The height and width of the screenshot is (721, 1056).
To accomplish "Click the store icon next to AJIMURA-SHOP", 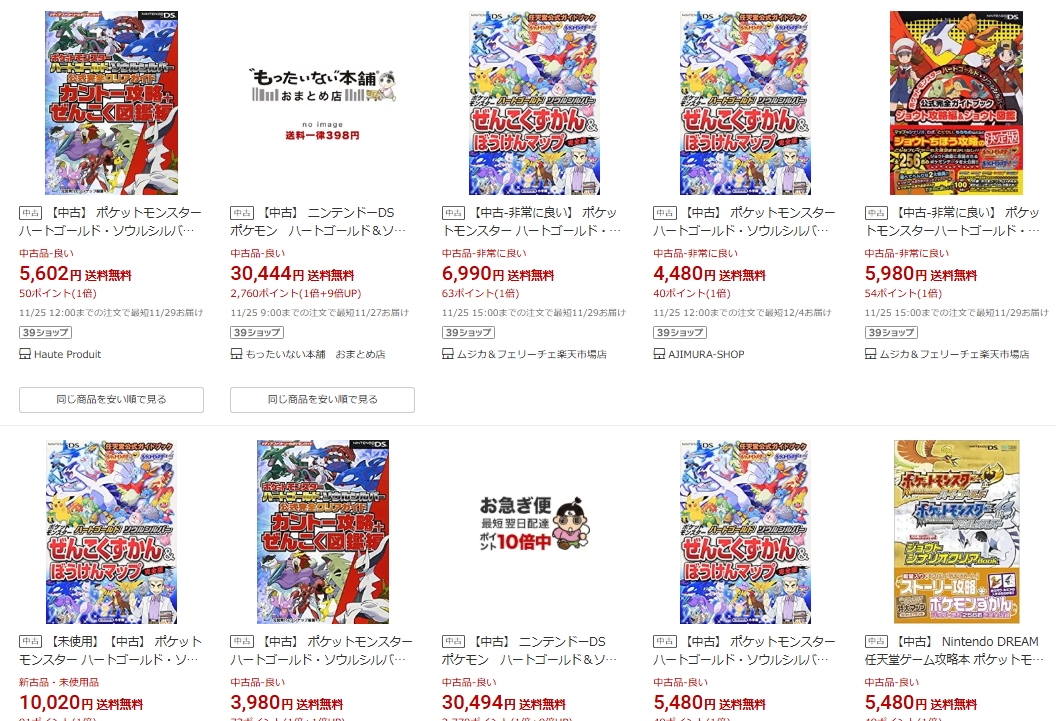I will 659,353.
